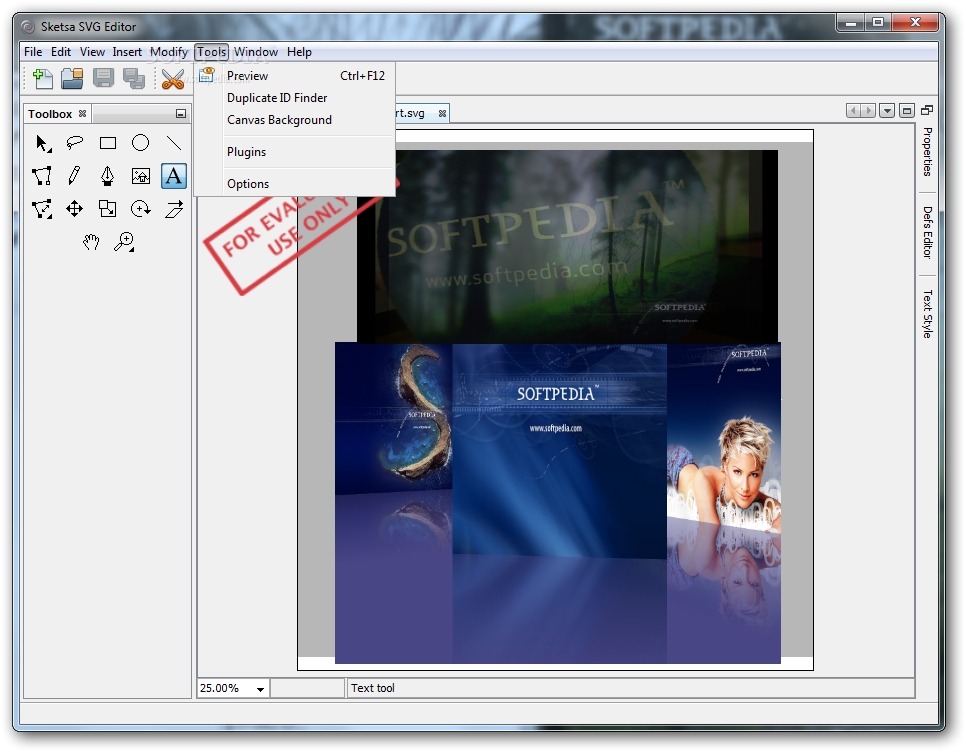966x752 pixels.
Task: Select the Skew tool
Action: click(174, 209)
